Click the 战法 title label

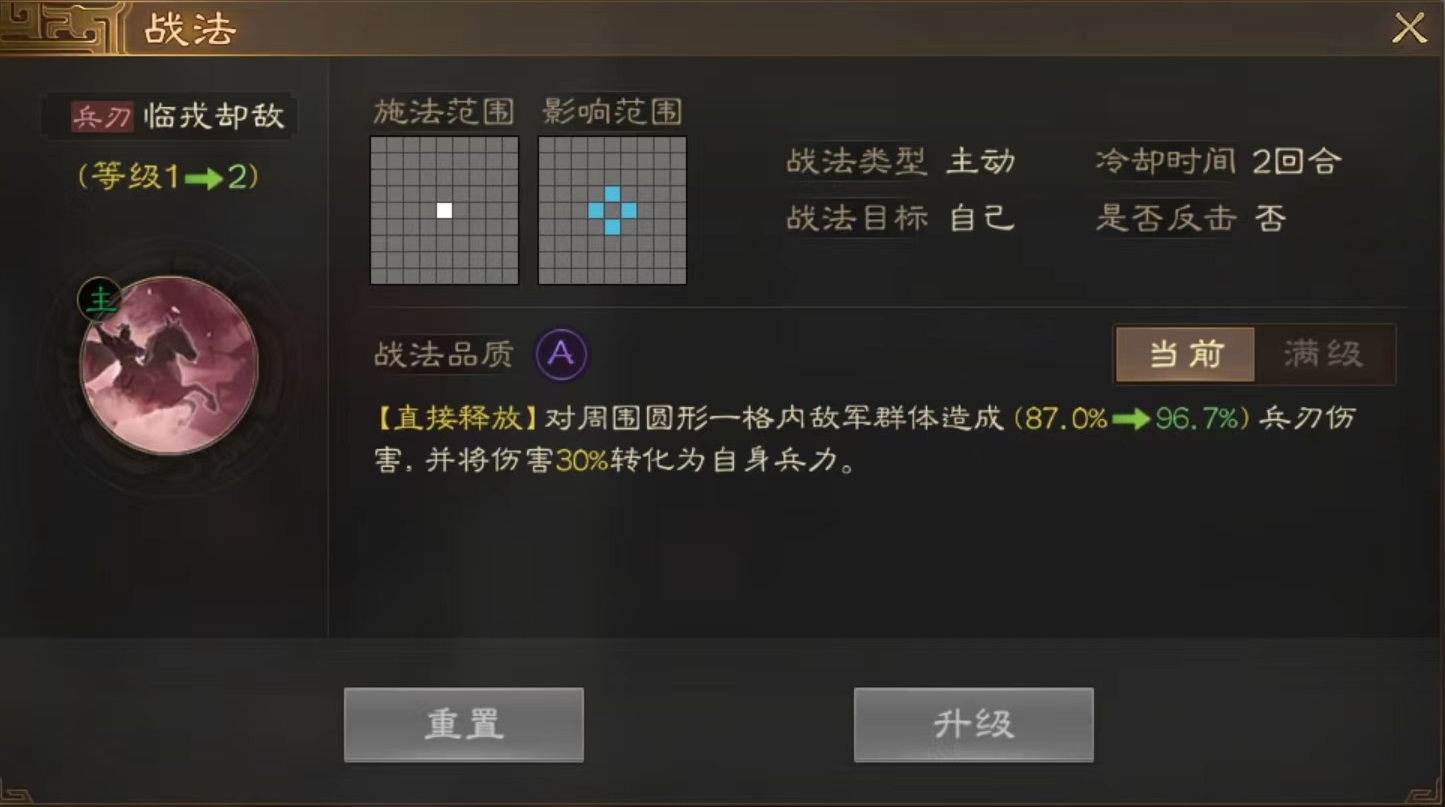(190, 29)
